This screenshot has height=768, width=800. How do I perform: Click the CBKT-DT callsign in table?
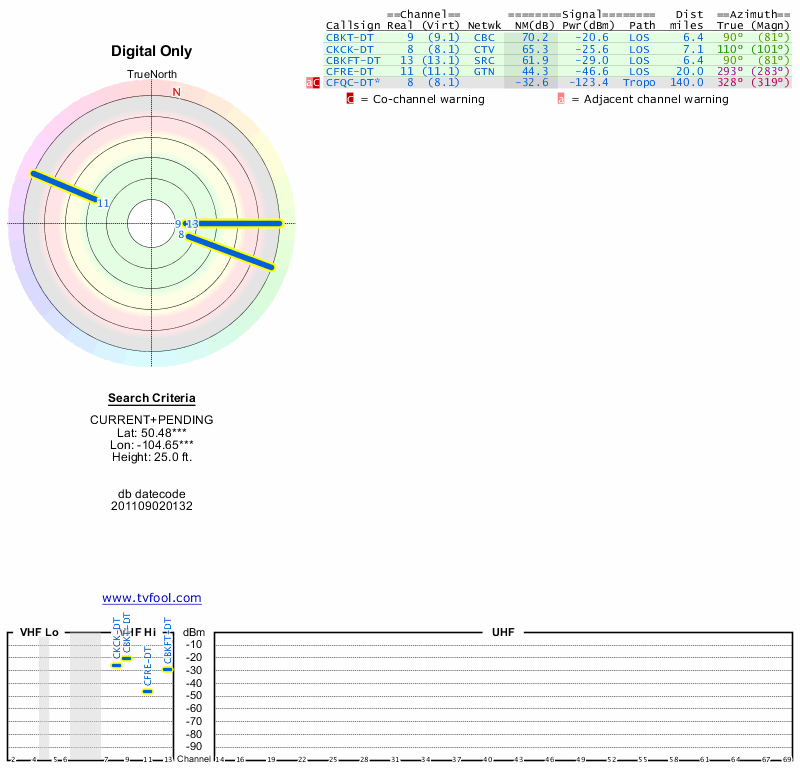point(349,37)
